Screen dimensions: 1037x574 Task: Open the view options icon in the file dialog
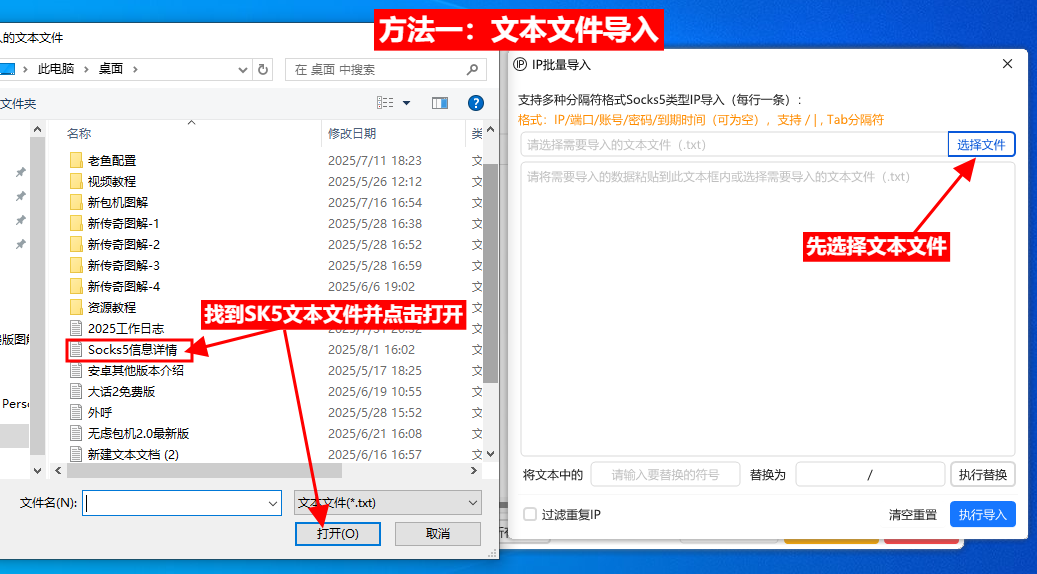[x=386, y=102]
